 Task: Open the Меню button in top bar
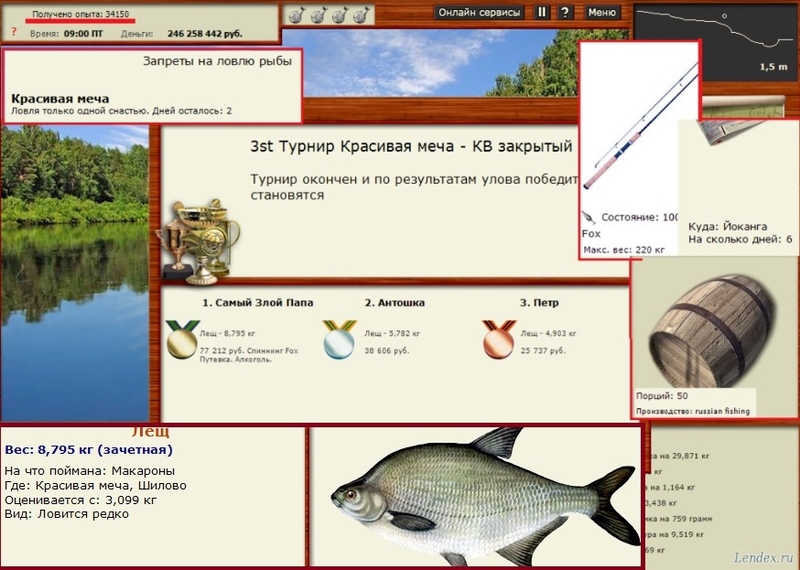601,13
